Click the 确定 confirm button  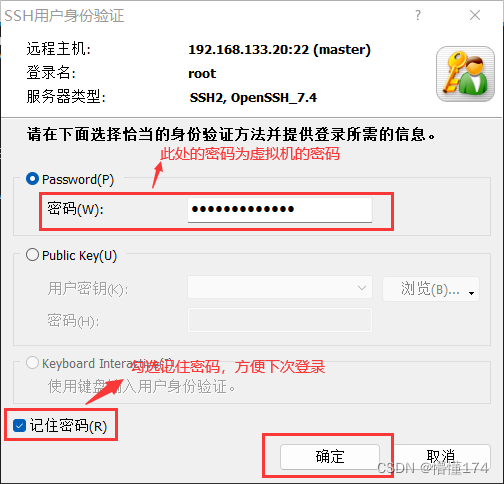click(330, 456)
